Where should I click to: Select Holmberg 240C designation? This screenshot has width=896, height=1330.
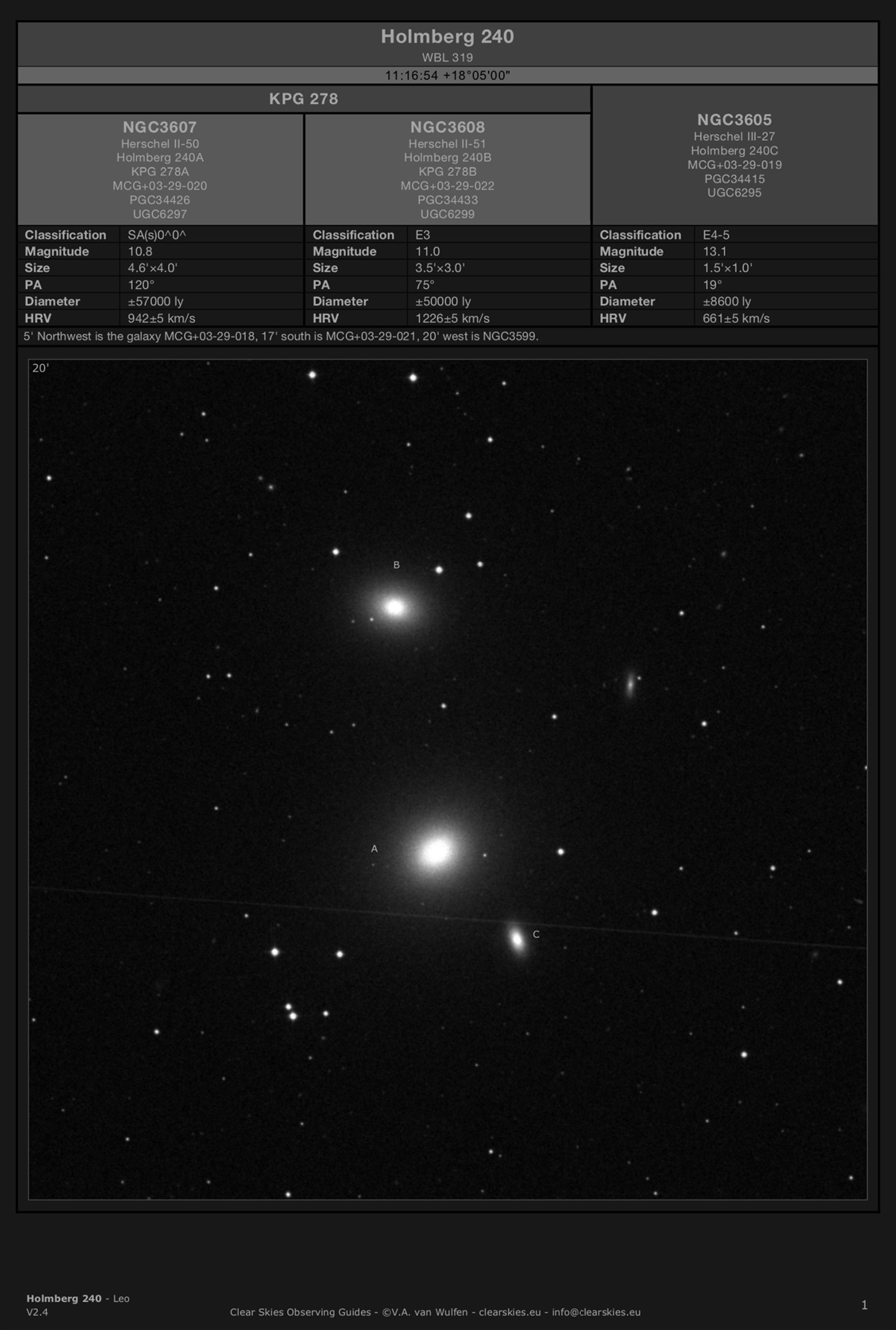tap(734, 150)
